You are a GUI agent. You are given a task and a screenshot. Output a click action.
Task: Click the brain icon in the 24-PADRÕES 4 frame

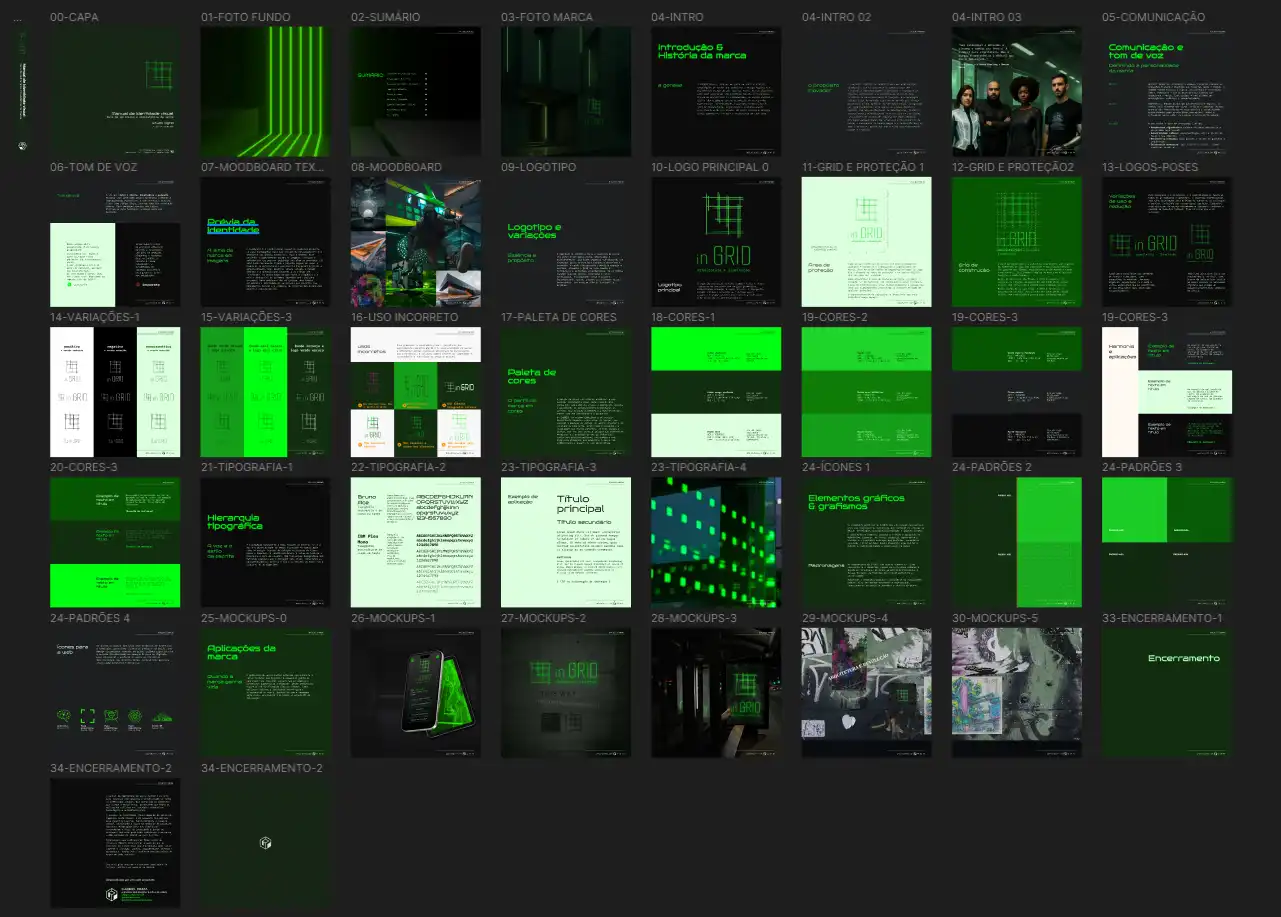pyautogui.click(x=62, y=716)
